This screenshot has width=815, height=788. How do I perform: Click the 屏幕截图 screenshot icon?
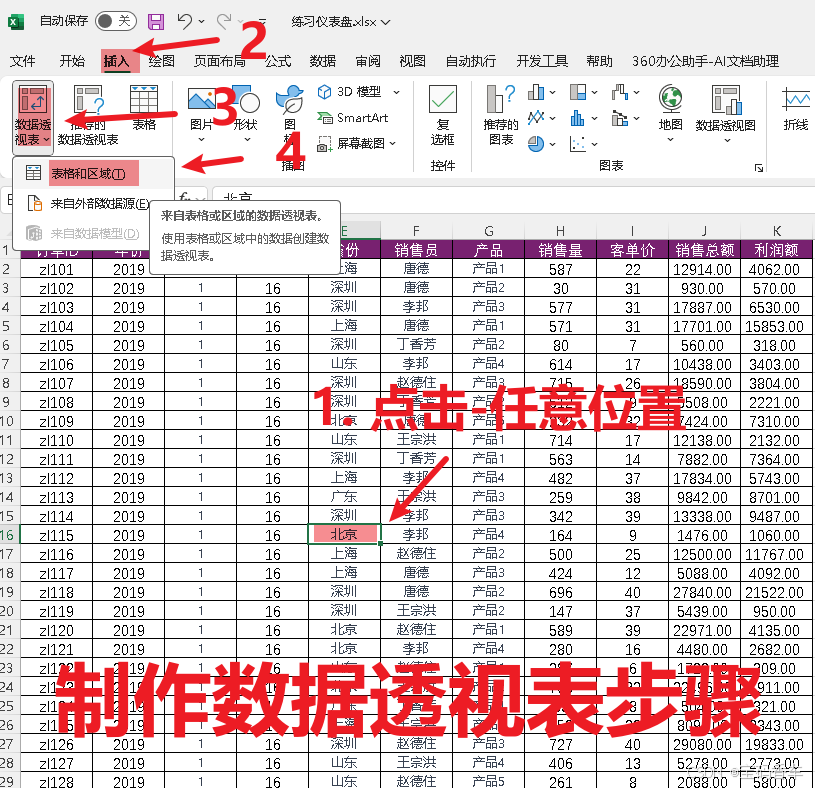tap(324, 143)
